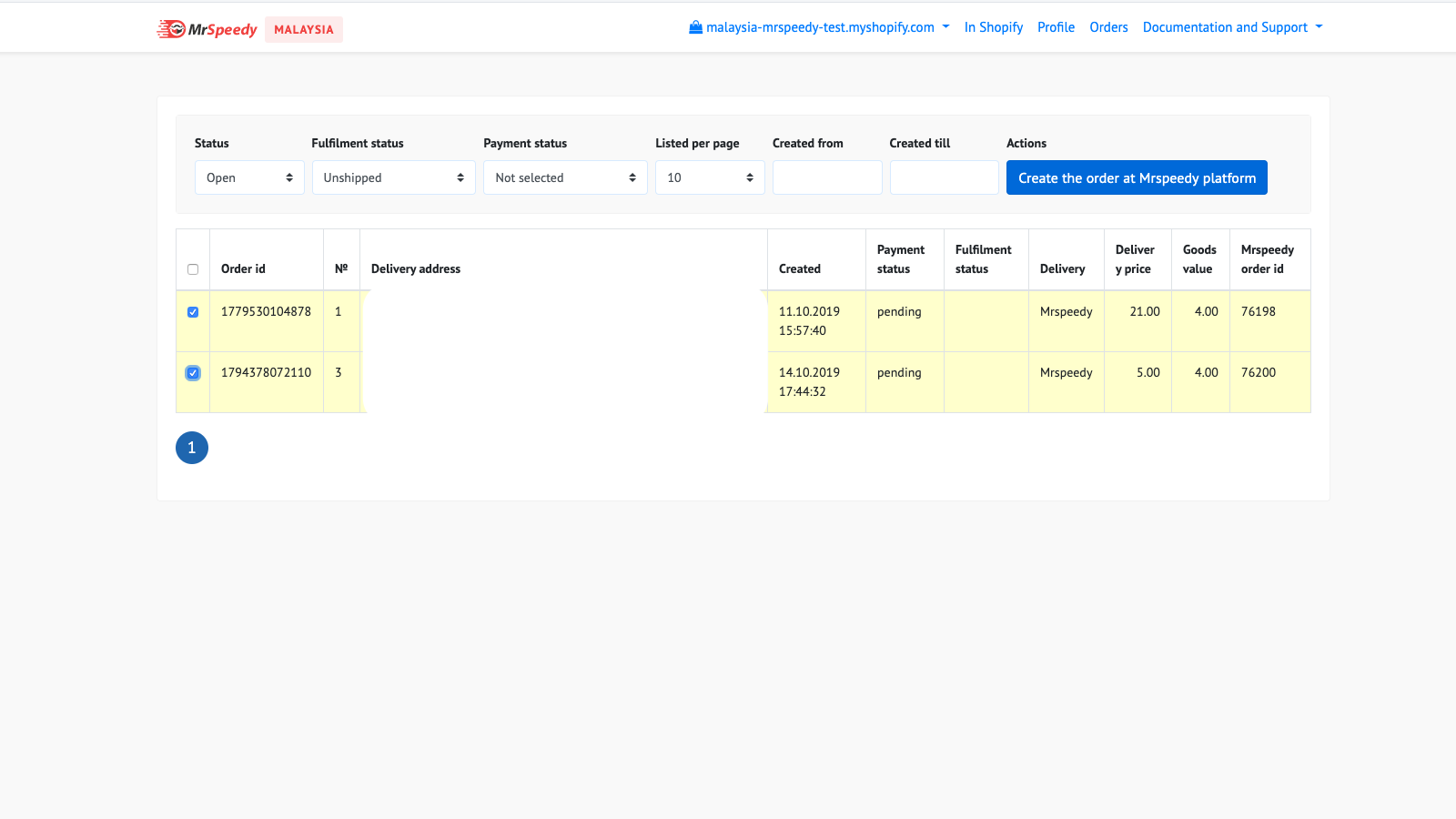Focus the Created till date field

[945, 177]
